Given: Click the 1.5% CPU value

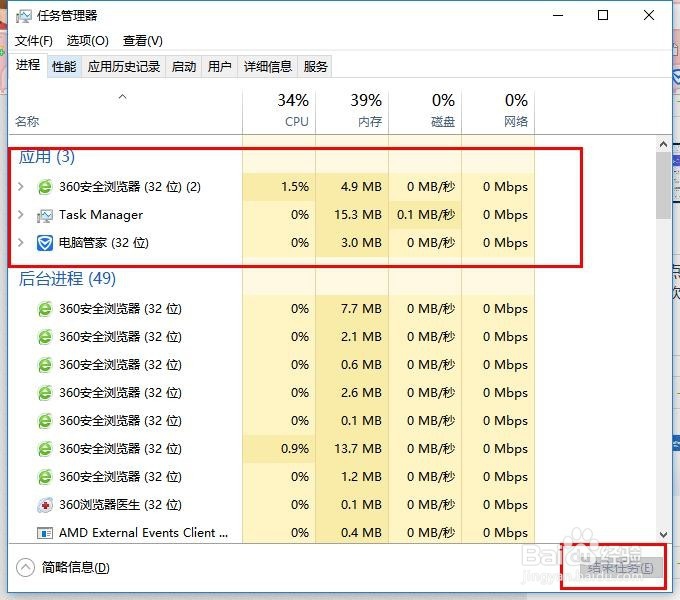Looking at the screenshot, I should click(295, 187).
